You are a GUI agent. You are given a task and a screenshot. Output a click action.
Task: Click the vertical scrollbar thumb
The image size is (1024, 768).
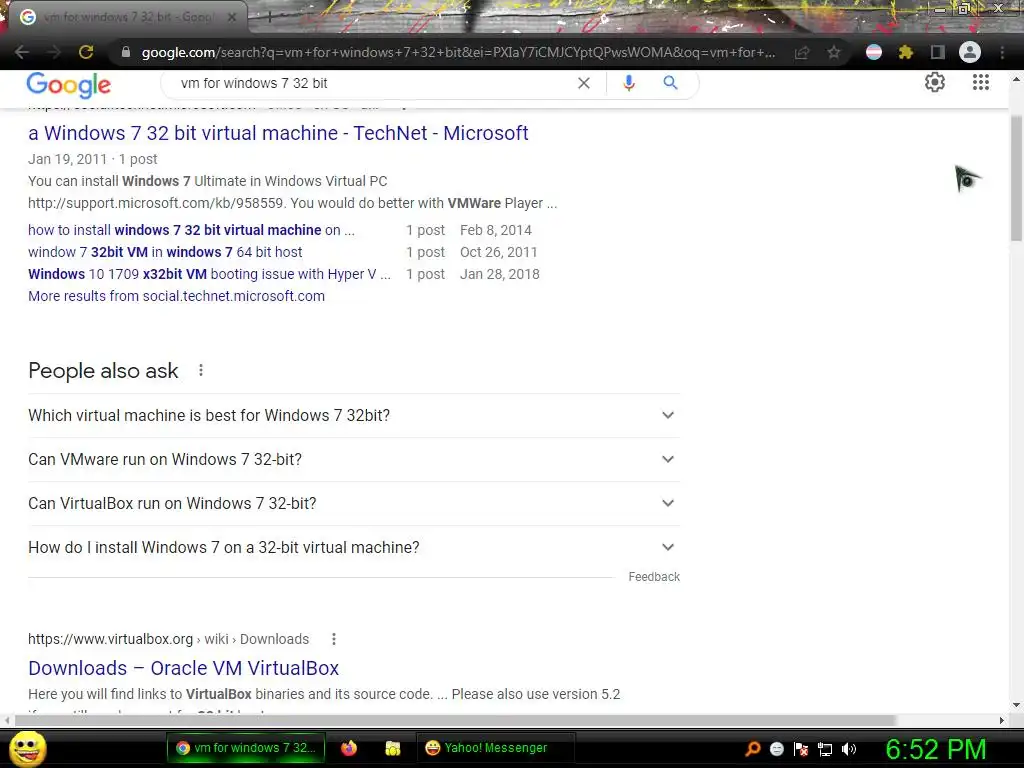[x=1016, y=178]
